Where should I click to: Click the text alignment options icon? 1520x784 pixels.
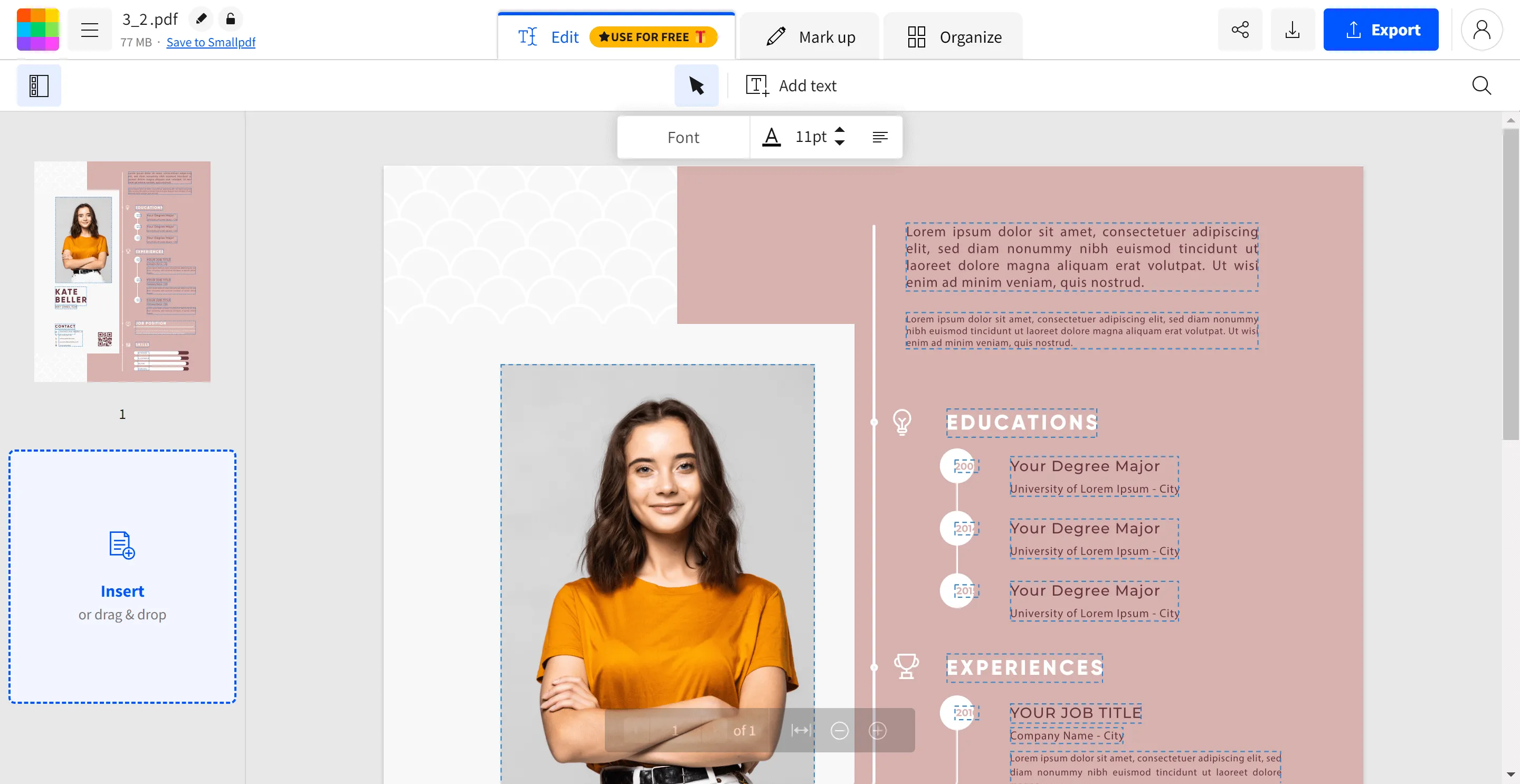pyautogui.click(x=879, y=137)
